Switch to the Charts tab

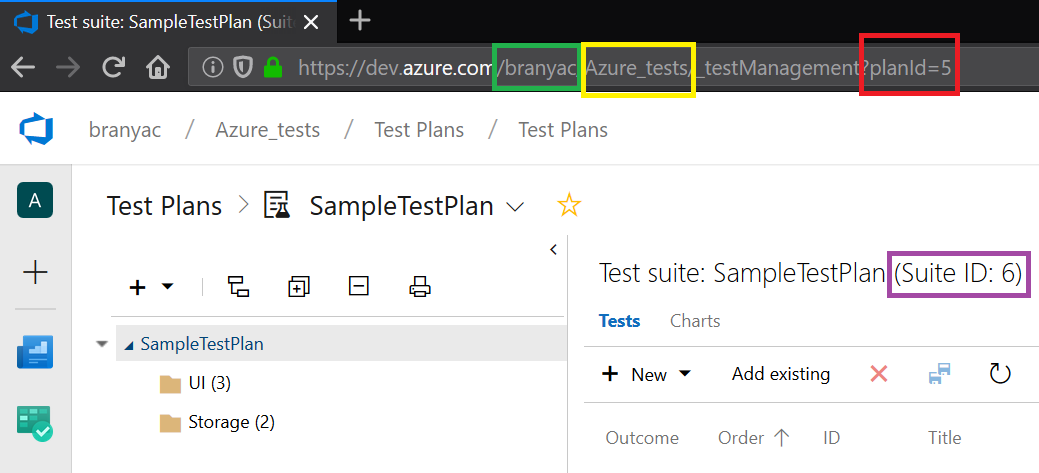[x=695, y=321]
